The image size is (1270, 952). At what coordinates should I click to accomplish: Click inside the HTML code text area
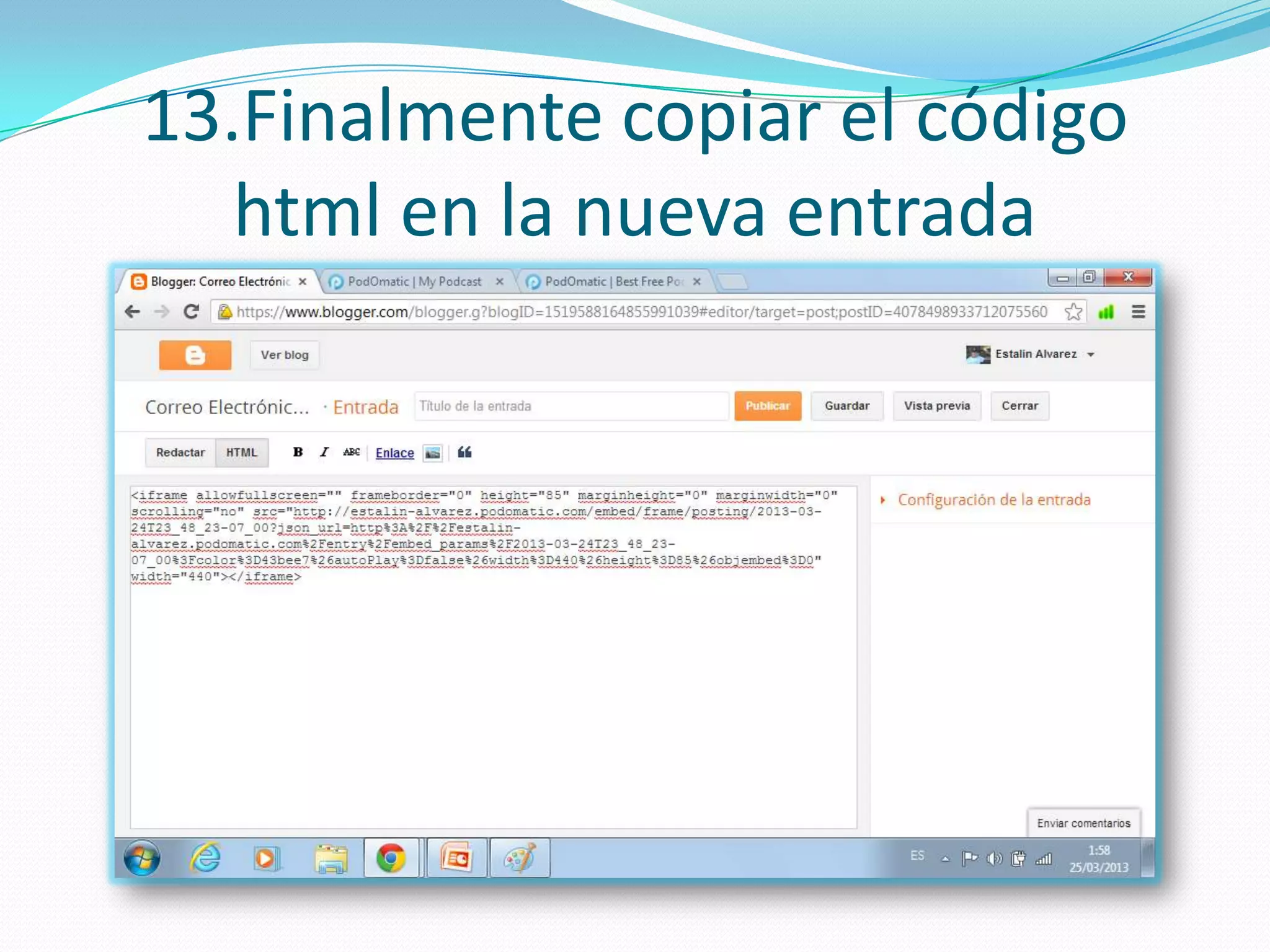click(494, 657)
